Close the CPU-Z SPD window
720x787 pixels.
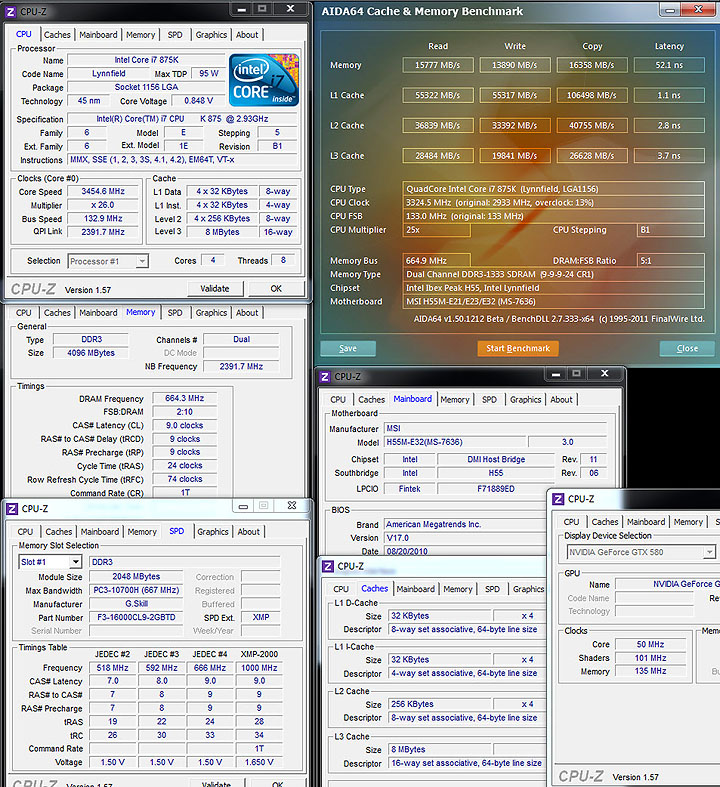point(292,506)
